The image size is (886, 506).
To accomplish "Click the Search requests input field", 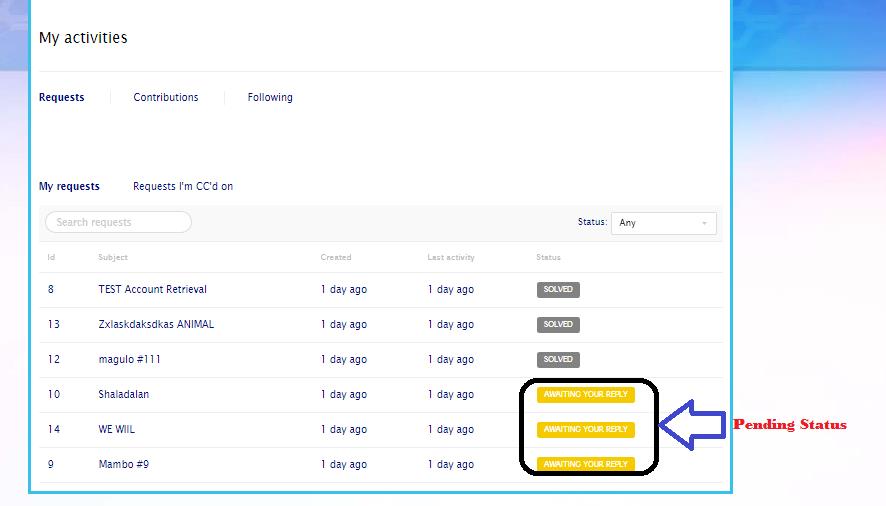I will click(x=118, y=222).
